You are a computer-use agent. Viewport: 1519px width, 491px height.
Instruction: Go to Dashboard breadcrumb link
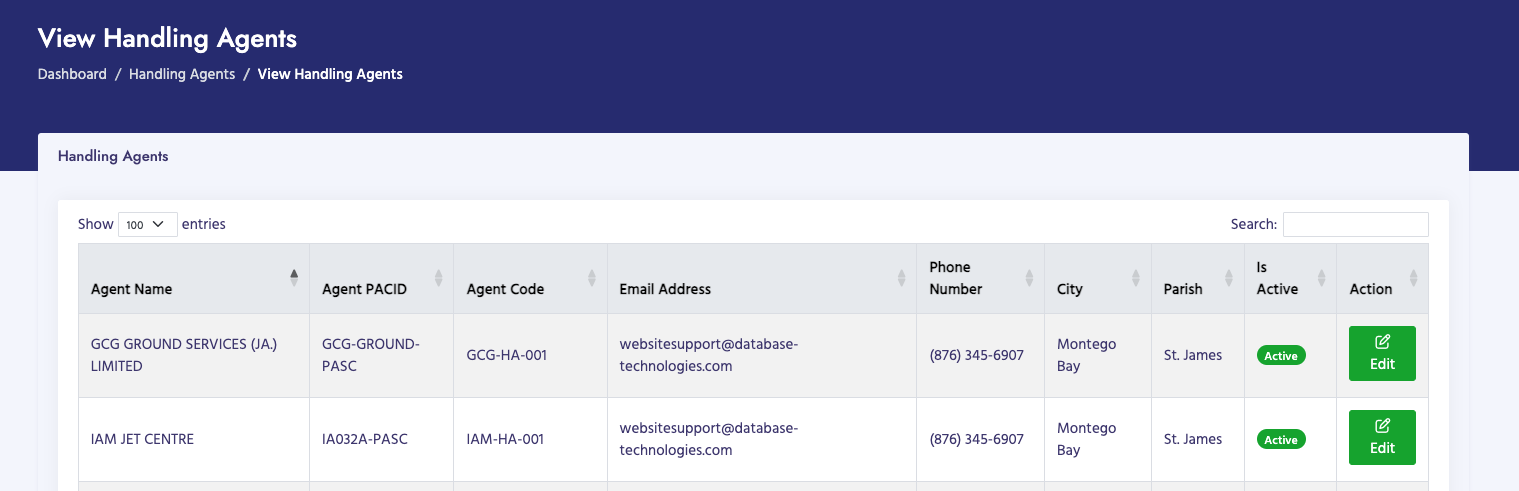tap(72, 74)
